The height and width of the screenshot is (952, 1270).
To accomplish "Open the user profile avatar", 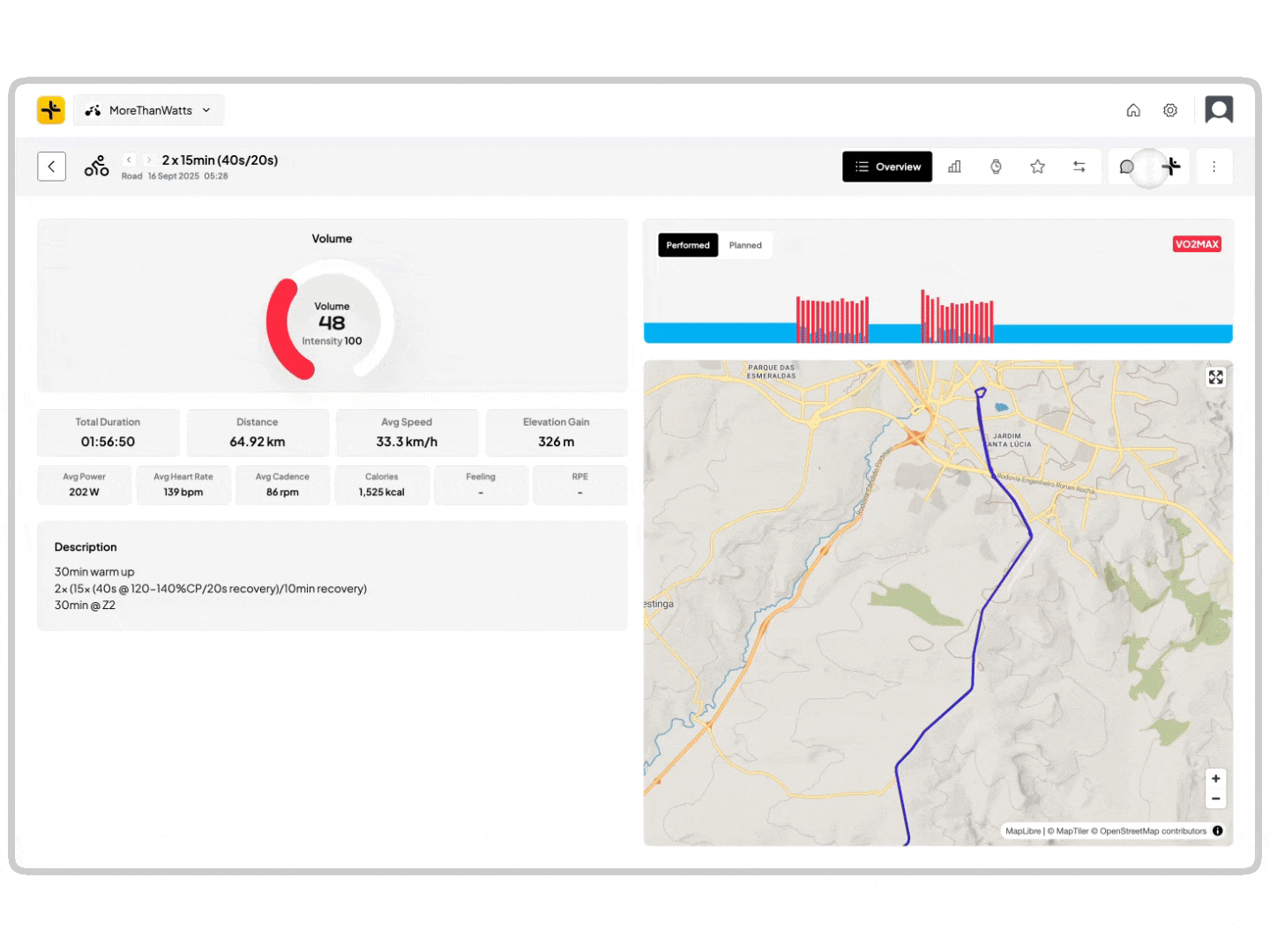I will pyautogui.click(x=1219, y=110).
